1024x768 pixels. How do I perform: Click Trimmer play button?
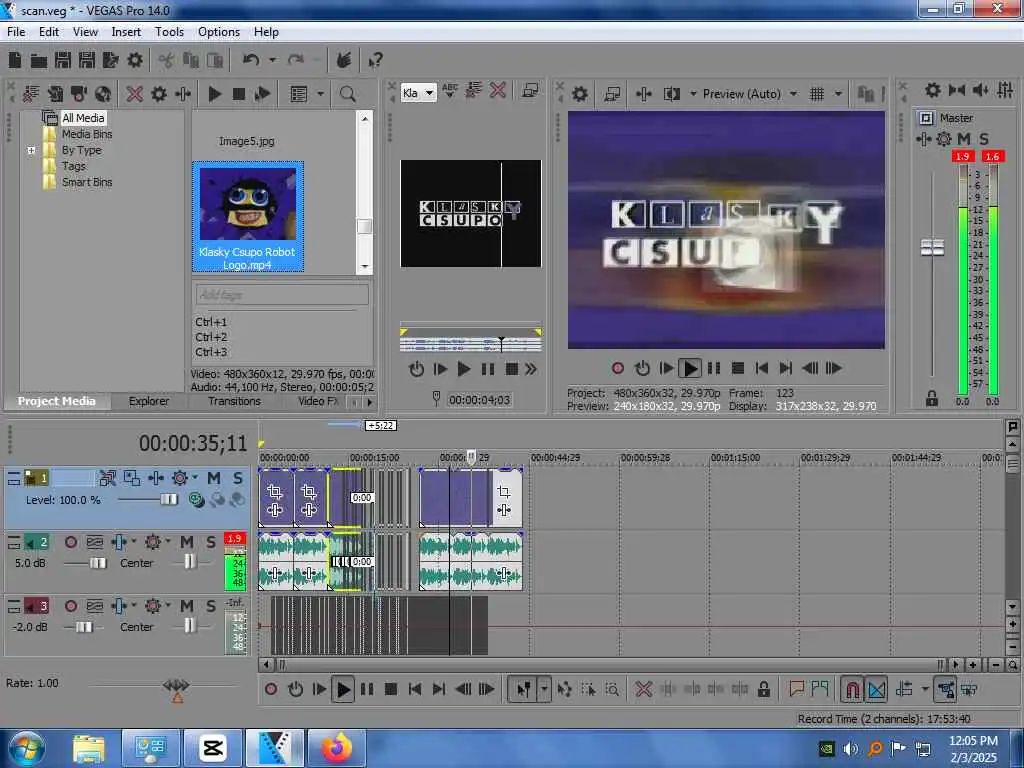[x=464, y=369]
